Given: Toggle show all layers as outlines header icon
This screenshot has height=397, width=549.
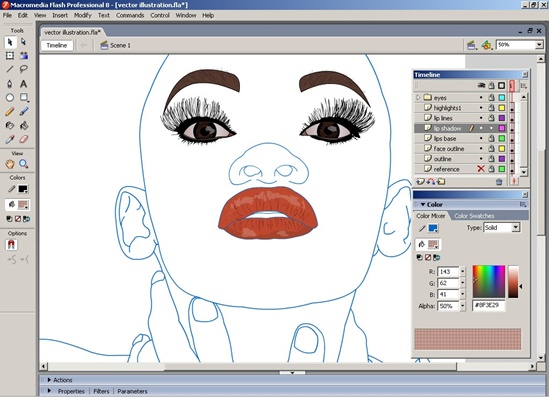Looking at the screenshot, I should point(502,85).
